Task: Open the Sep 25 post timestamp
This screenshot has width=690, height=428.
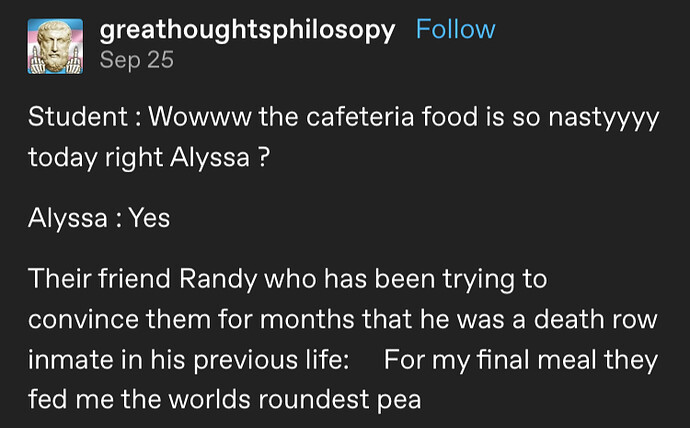Action: click(x=136, y=60)
